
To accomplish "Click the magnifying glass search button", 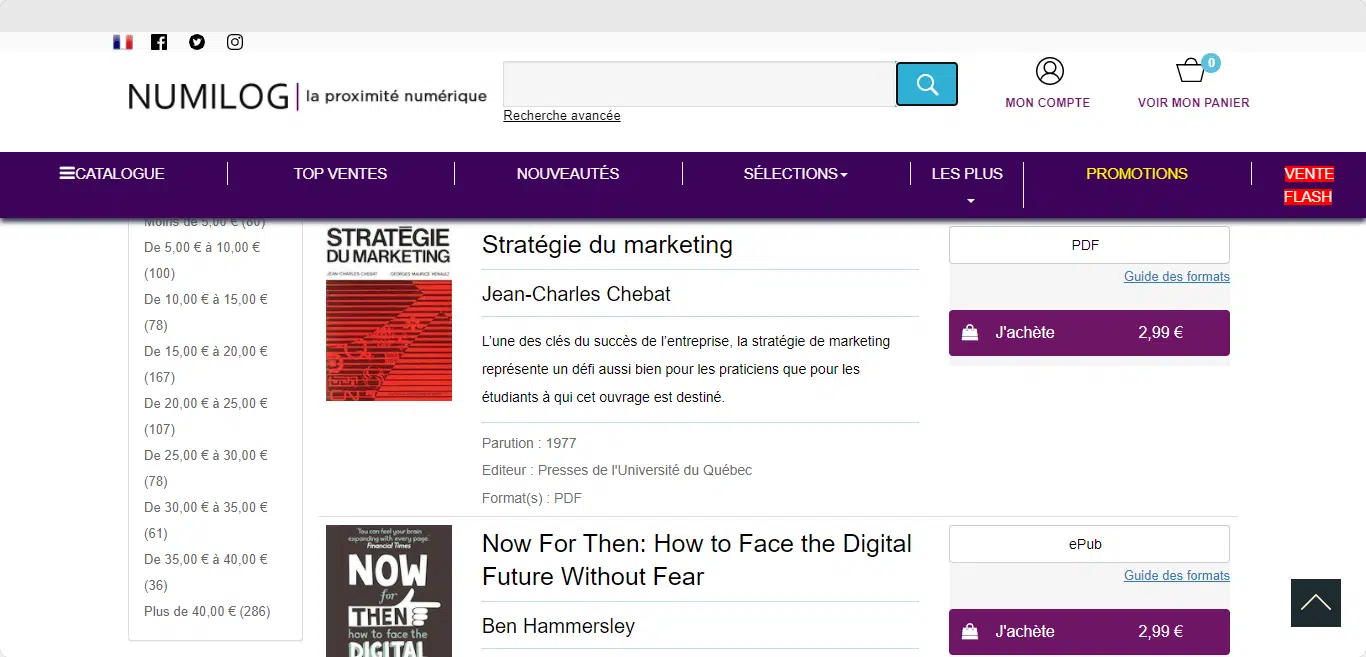I will tap(926, 84).
